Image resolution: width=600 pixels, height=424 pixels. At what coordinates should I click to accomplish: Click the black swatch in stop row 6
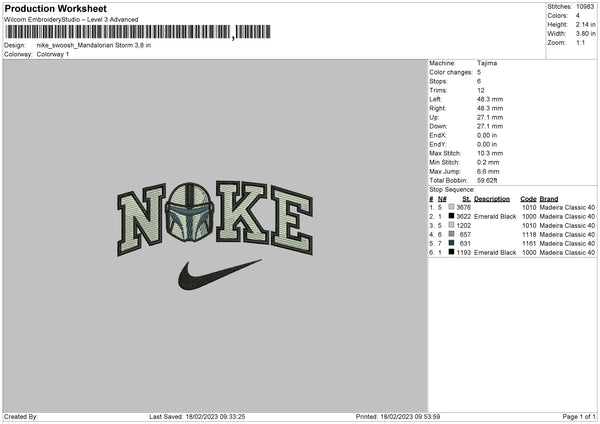point(452,252)
